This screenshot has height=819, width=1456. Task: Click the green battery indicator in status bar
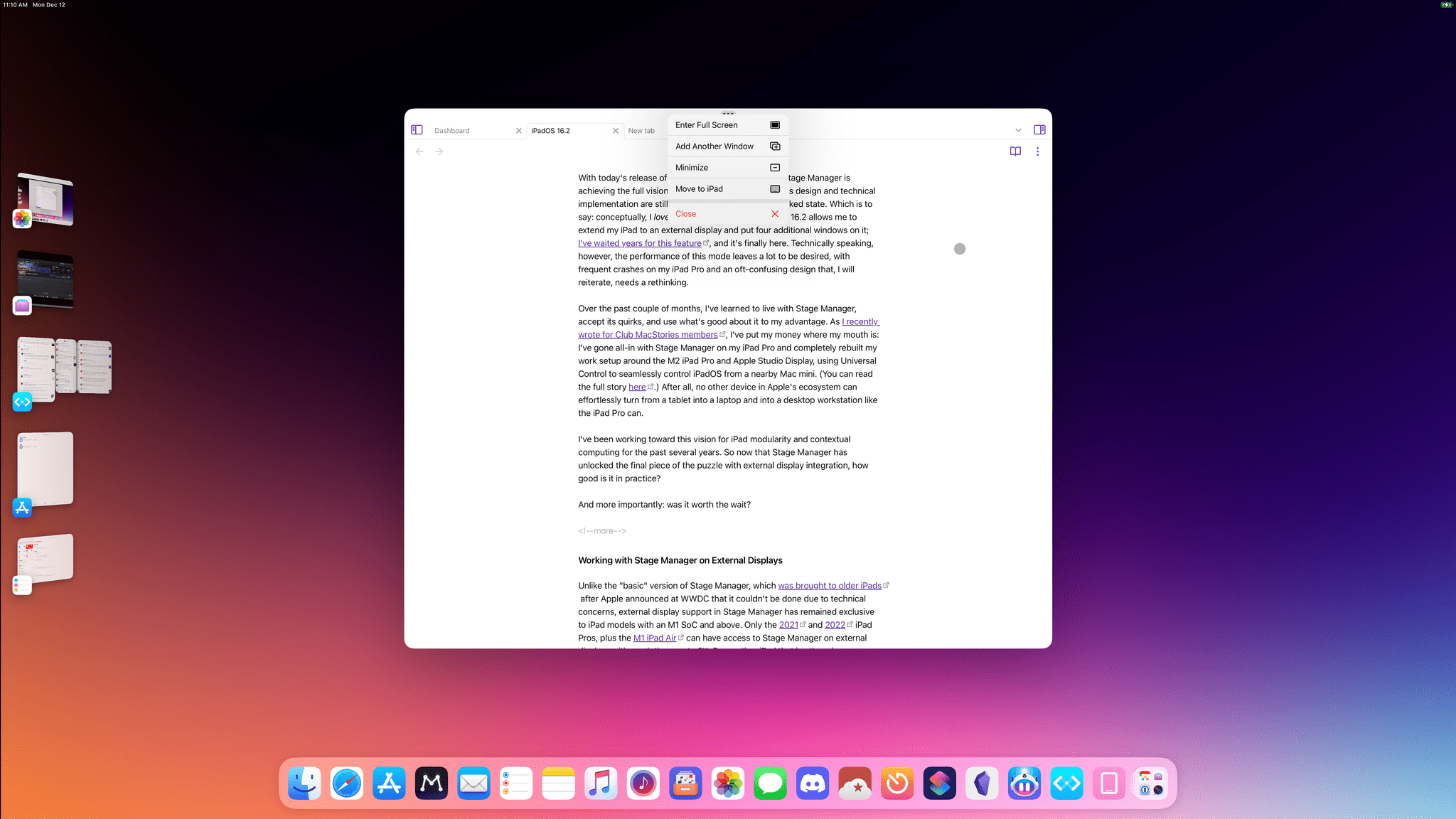click(1447, 5)
